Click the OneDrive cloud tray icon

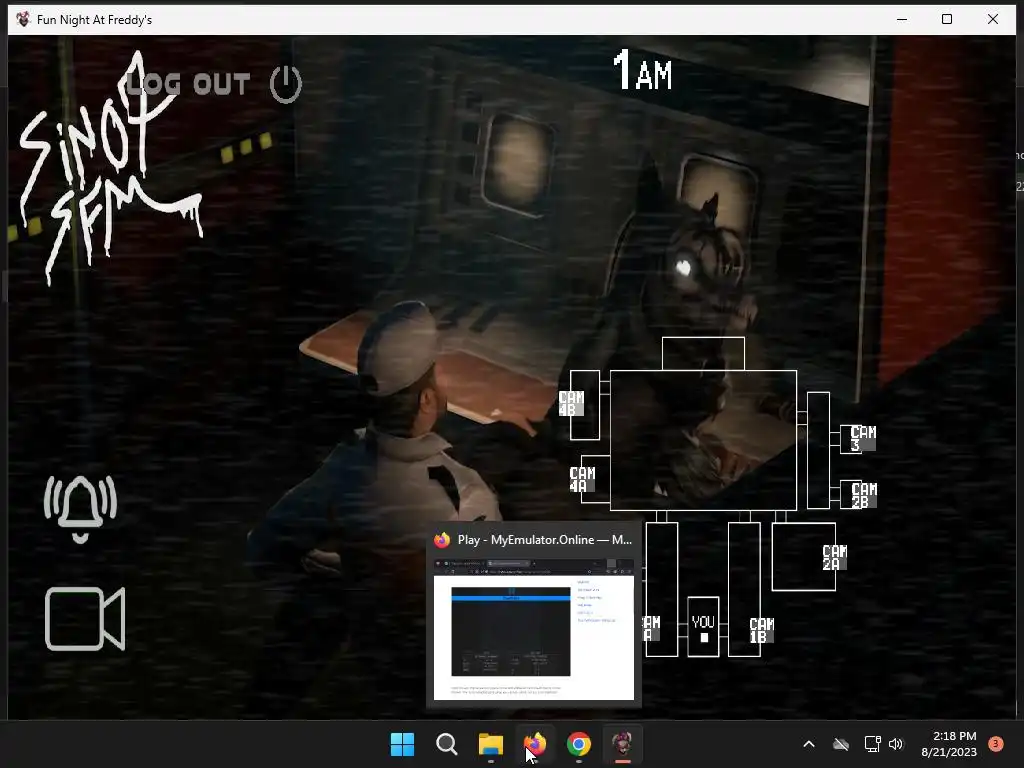pyautogui.click(x=841, y=744)
